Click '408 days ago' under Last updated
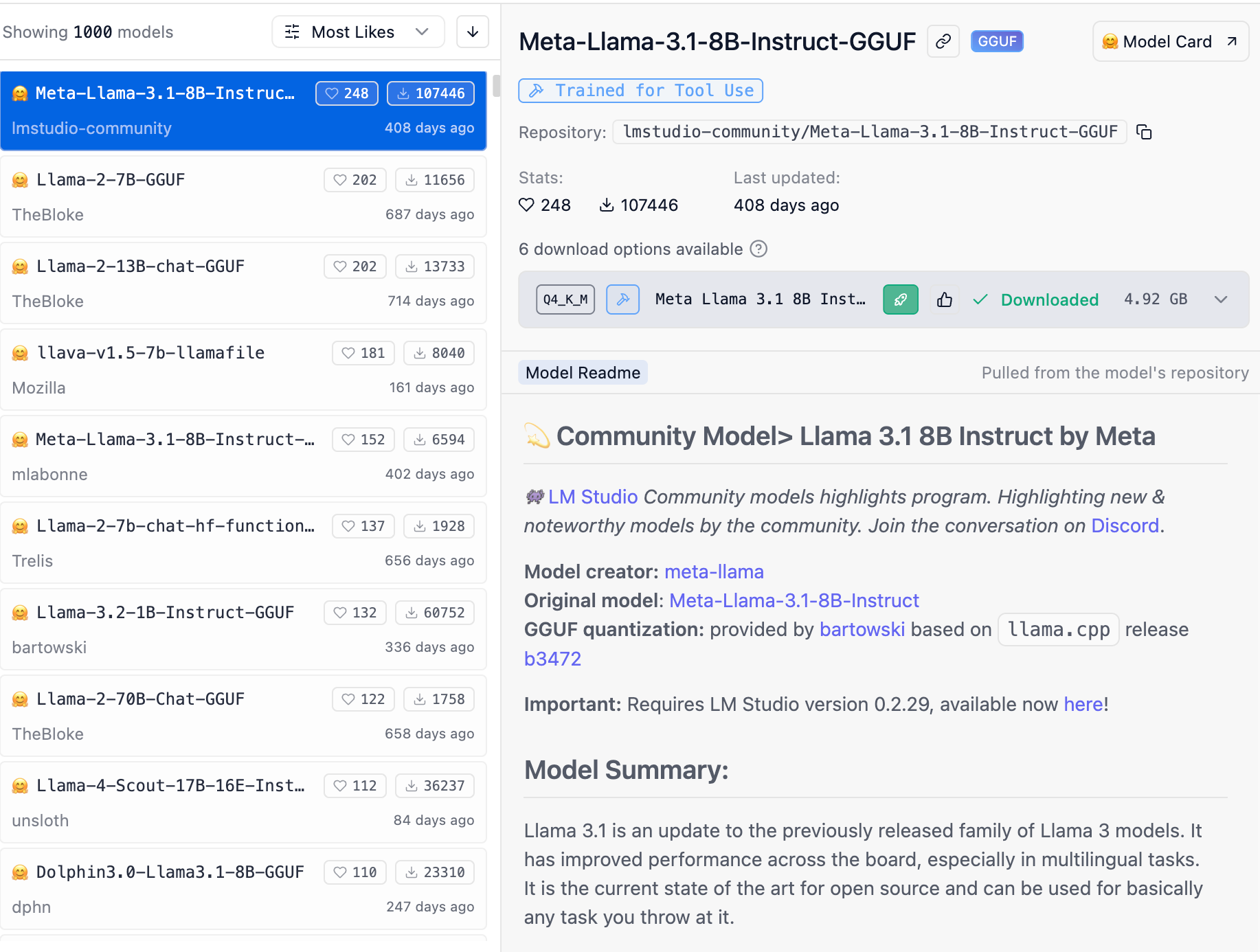 [x=786, y=205]
